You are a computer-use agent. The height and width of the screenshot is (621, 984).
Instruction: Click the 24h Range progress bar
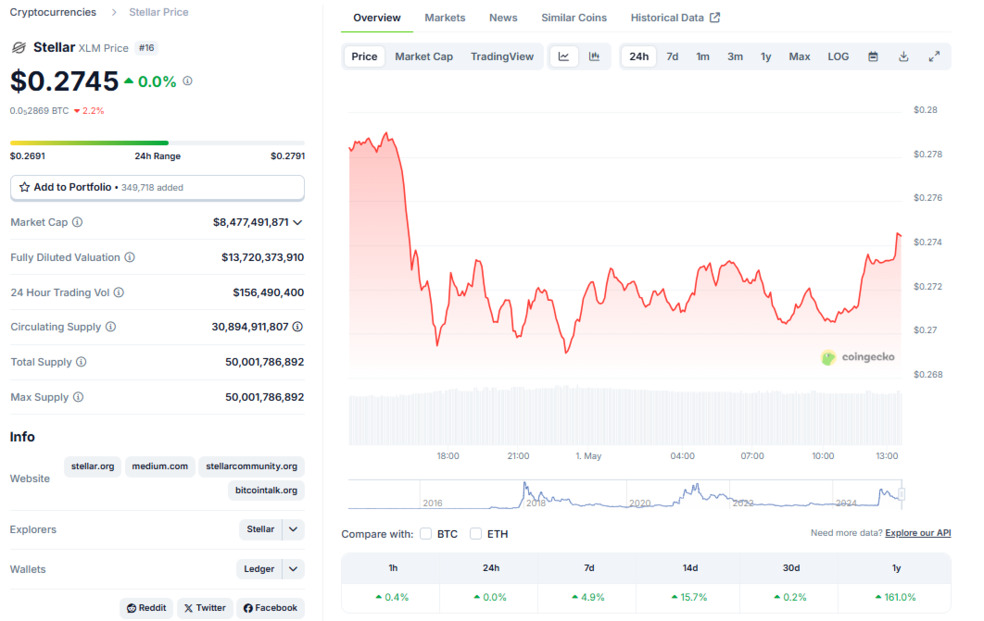(x=157, y=143)
